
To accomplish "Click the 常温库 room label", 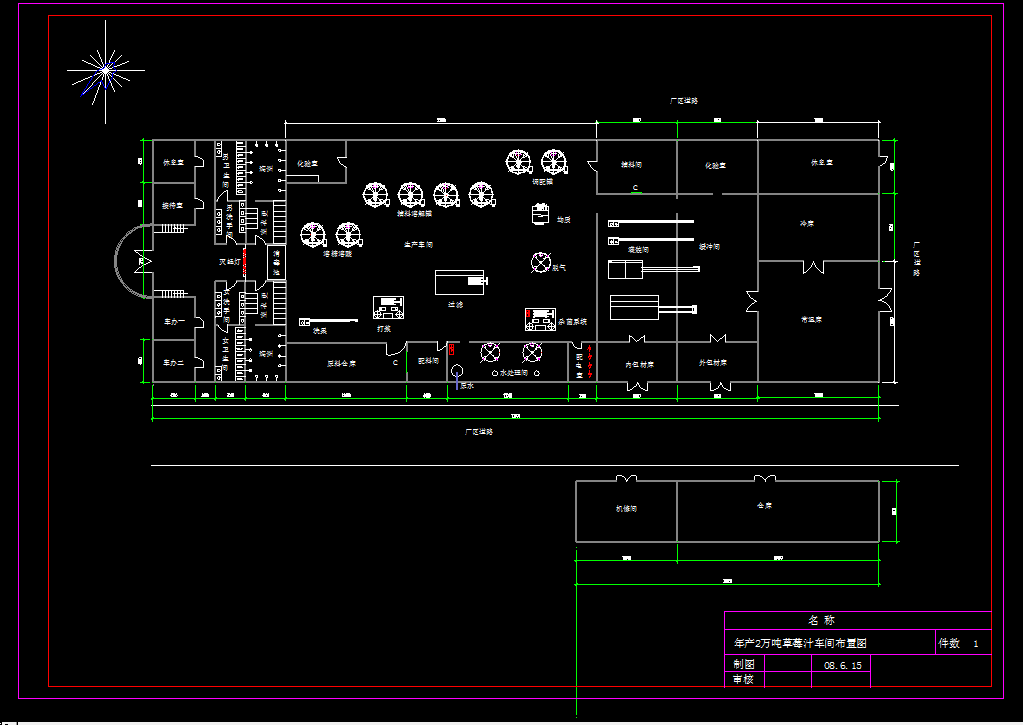I will 811,319.
